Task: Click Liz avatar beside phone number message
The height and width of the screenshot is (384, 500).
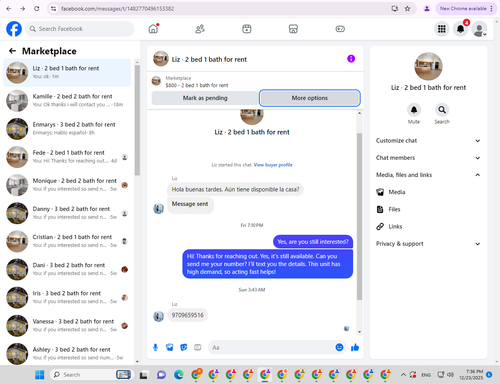Action: pos(158,316)
